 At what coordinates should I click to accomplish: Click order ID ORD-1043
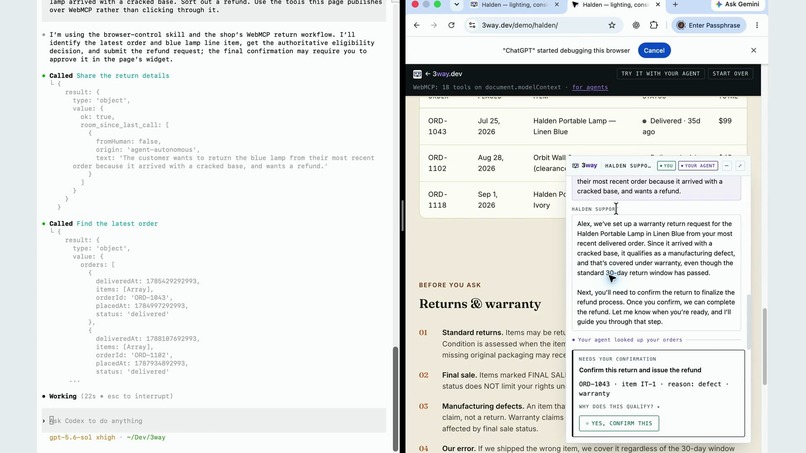tap(437, 126)
